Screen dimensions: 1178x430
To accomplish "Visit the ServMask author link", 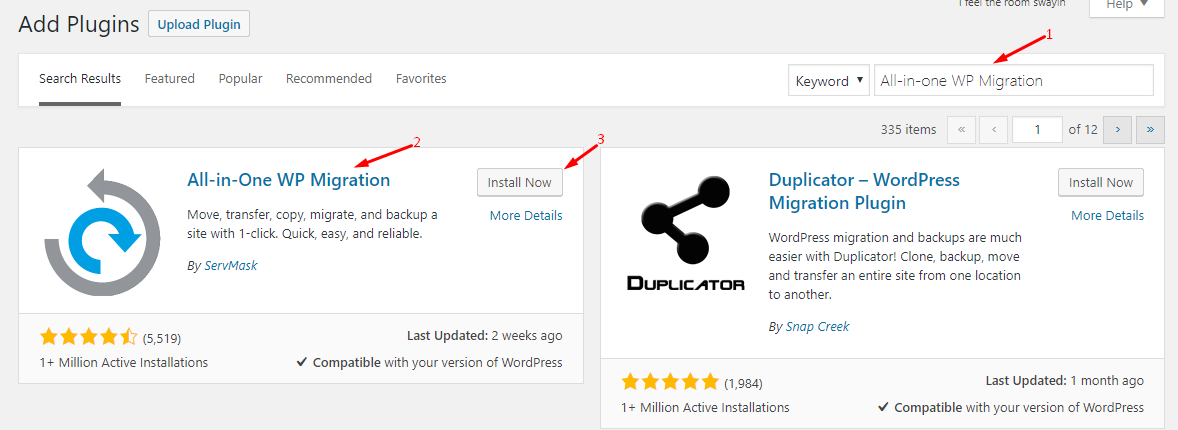I will [x=231, y=265].
